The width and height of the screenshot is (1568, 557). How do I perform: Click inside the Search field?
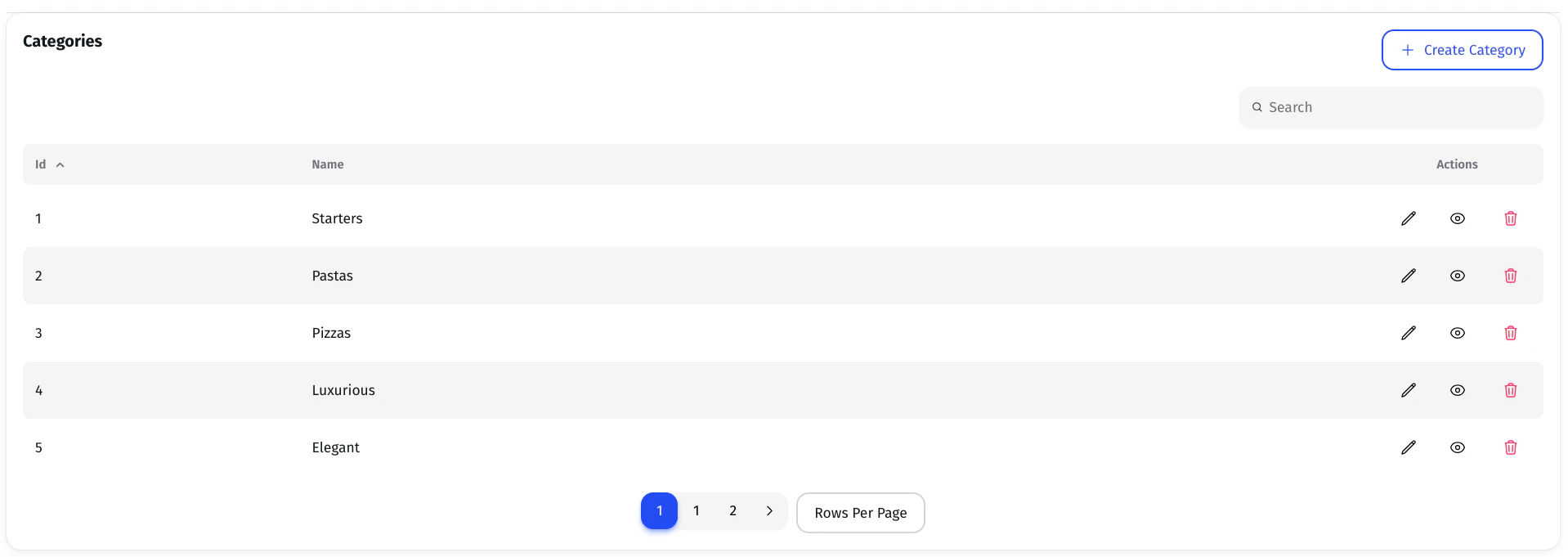point(1390,107)
